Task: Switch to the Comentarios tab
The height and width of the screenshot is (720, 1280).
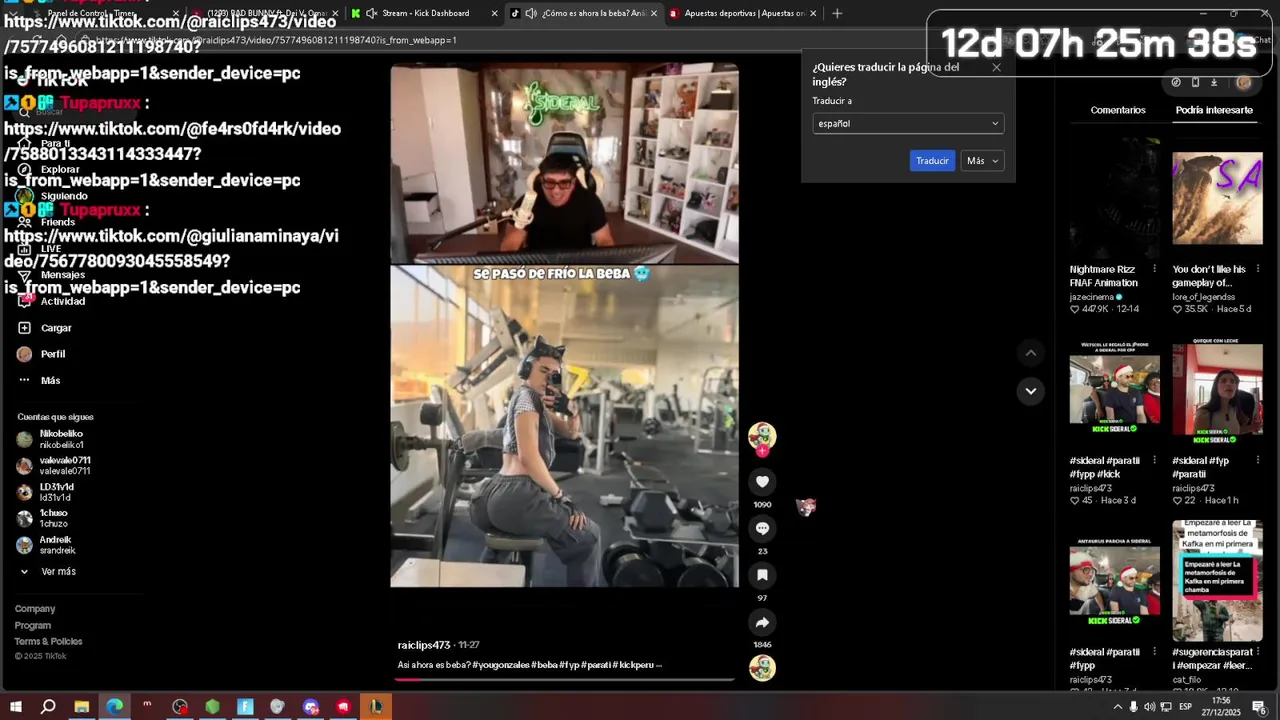Action: [1118, 110]
